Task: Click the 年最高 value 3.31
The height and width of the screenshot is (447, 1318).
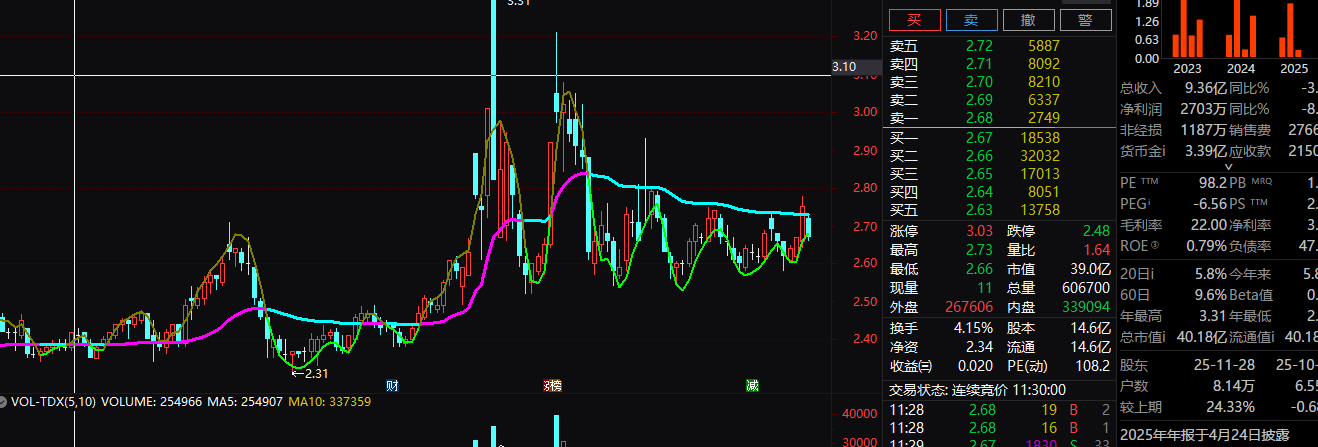Action: click(x=1211, y=316)
